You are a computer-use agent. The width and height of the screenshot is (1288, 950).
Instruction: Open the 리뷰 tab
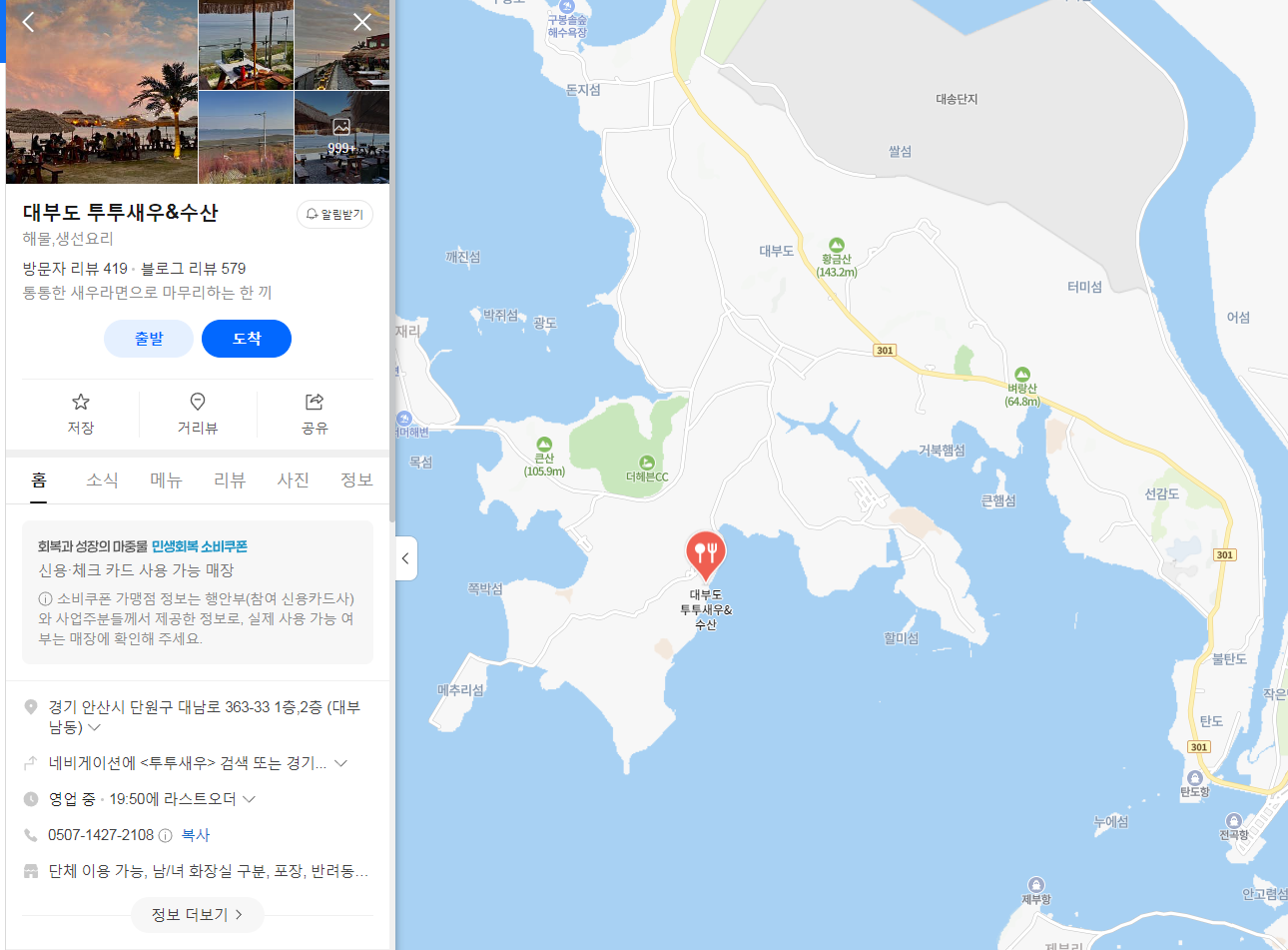pyautogui.click(x=230, y=480)
